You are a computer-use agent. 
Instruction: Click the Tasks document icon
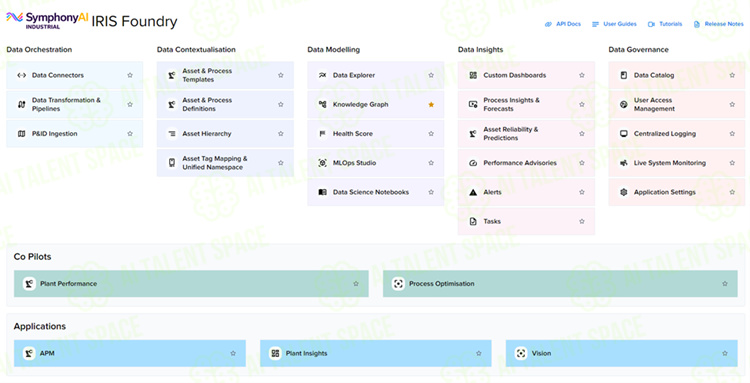coord(473,221)
